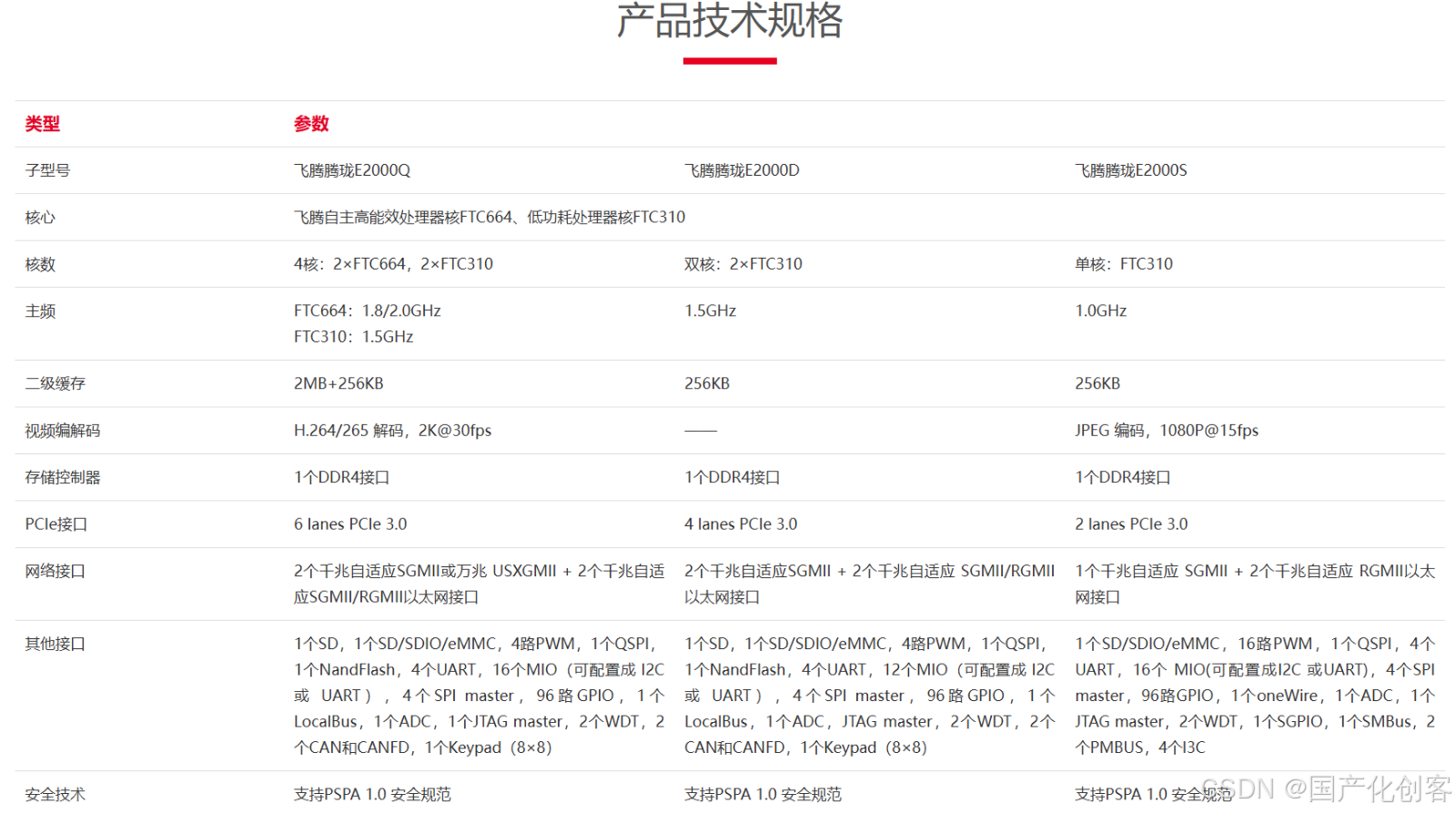Select the 安全技术 row label

click(56, 795)
